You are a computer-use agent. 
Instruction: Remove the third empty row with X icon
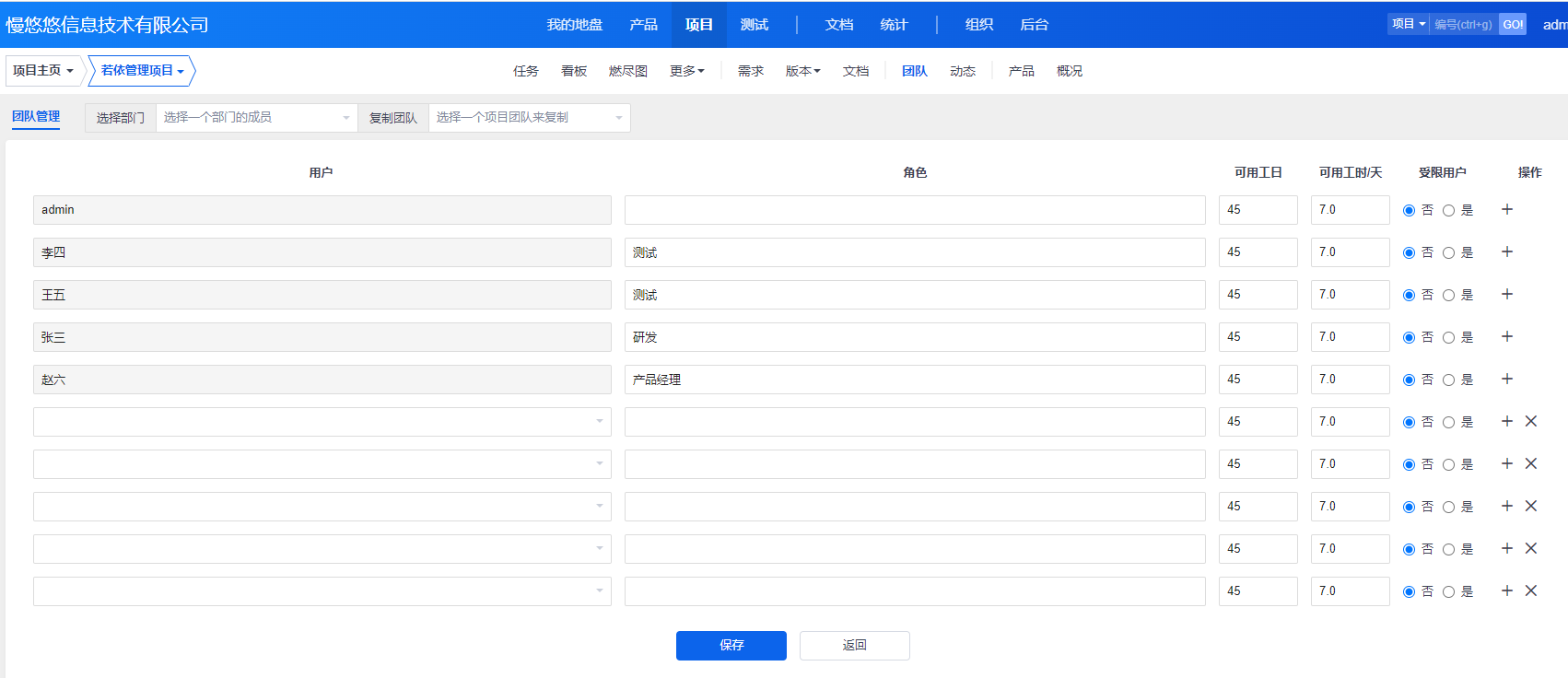(1531, 507)
